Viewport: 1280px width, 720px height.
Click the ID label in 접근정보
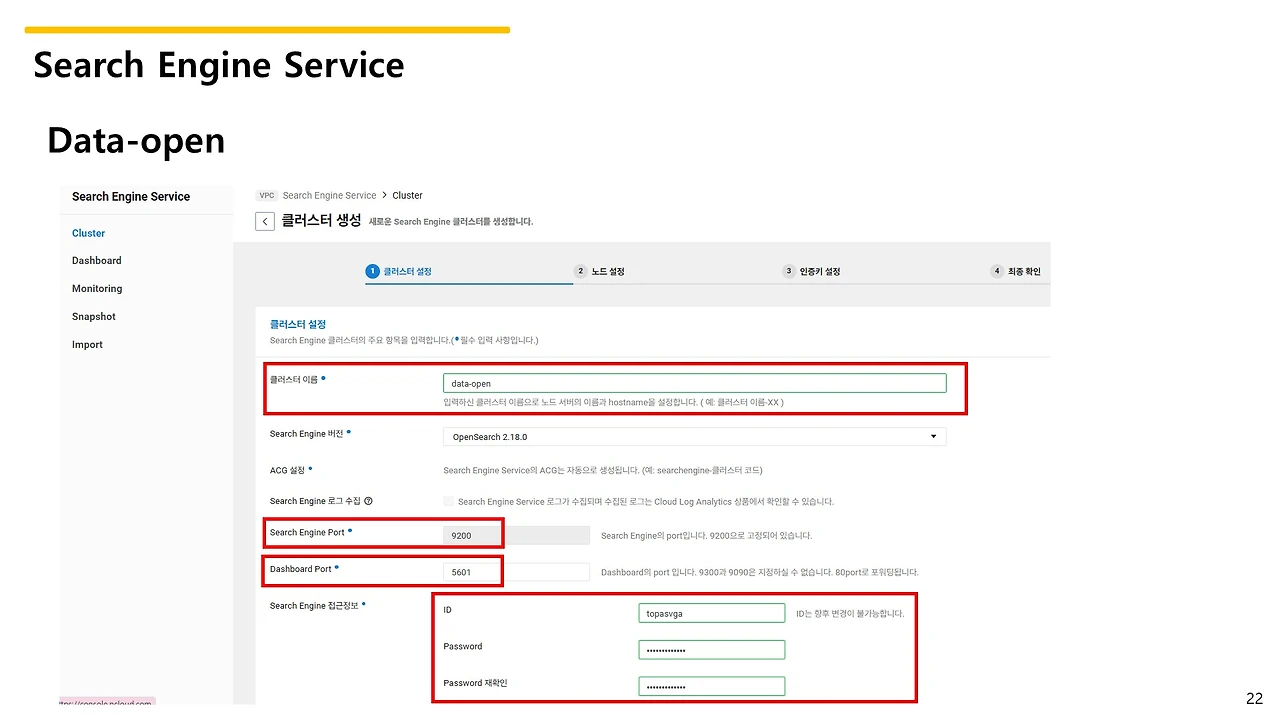448,610
